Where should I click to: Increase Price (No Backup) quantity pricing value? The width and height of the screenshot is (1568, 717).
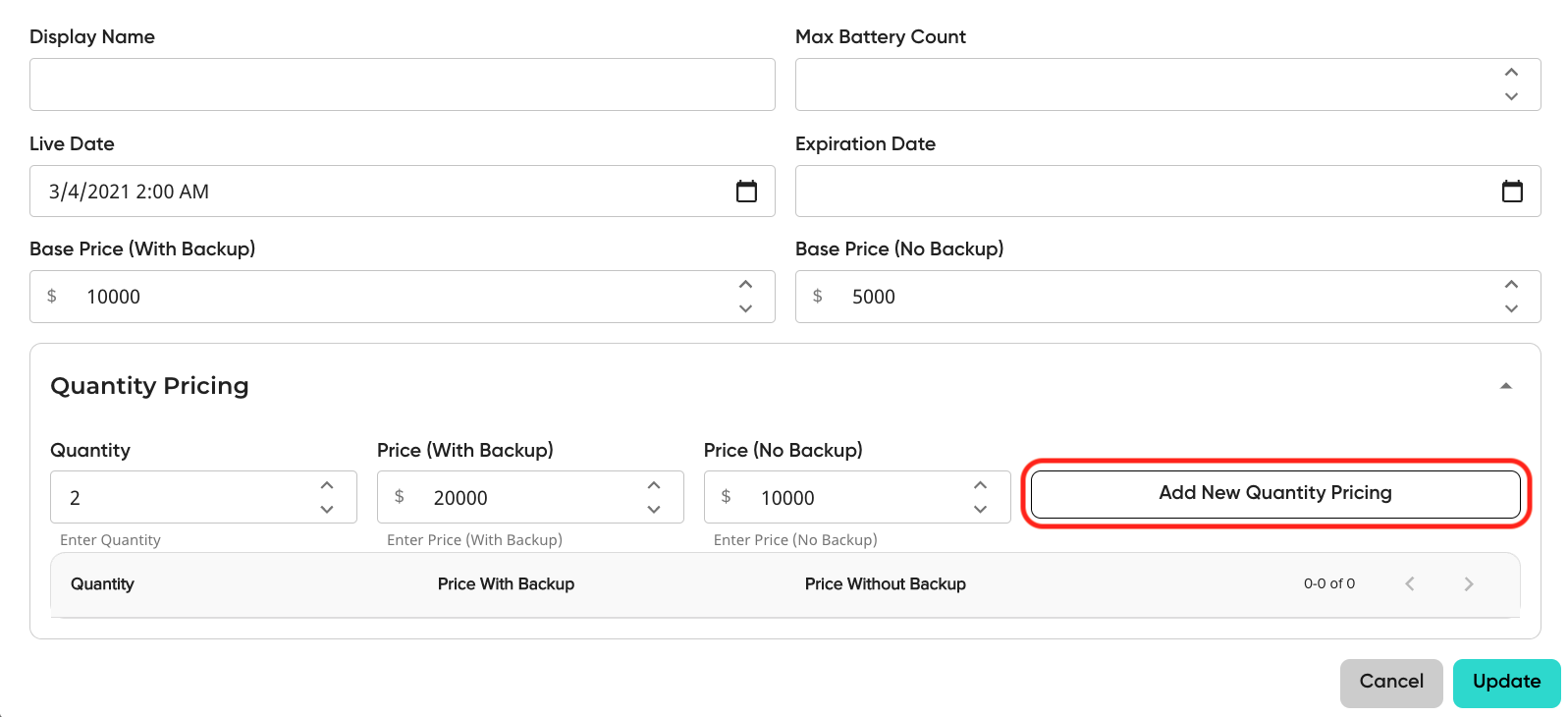(980, 485)
